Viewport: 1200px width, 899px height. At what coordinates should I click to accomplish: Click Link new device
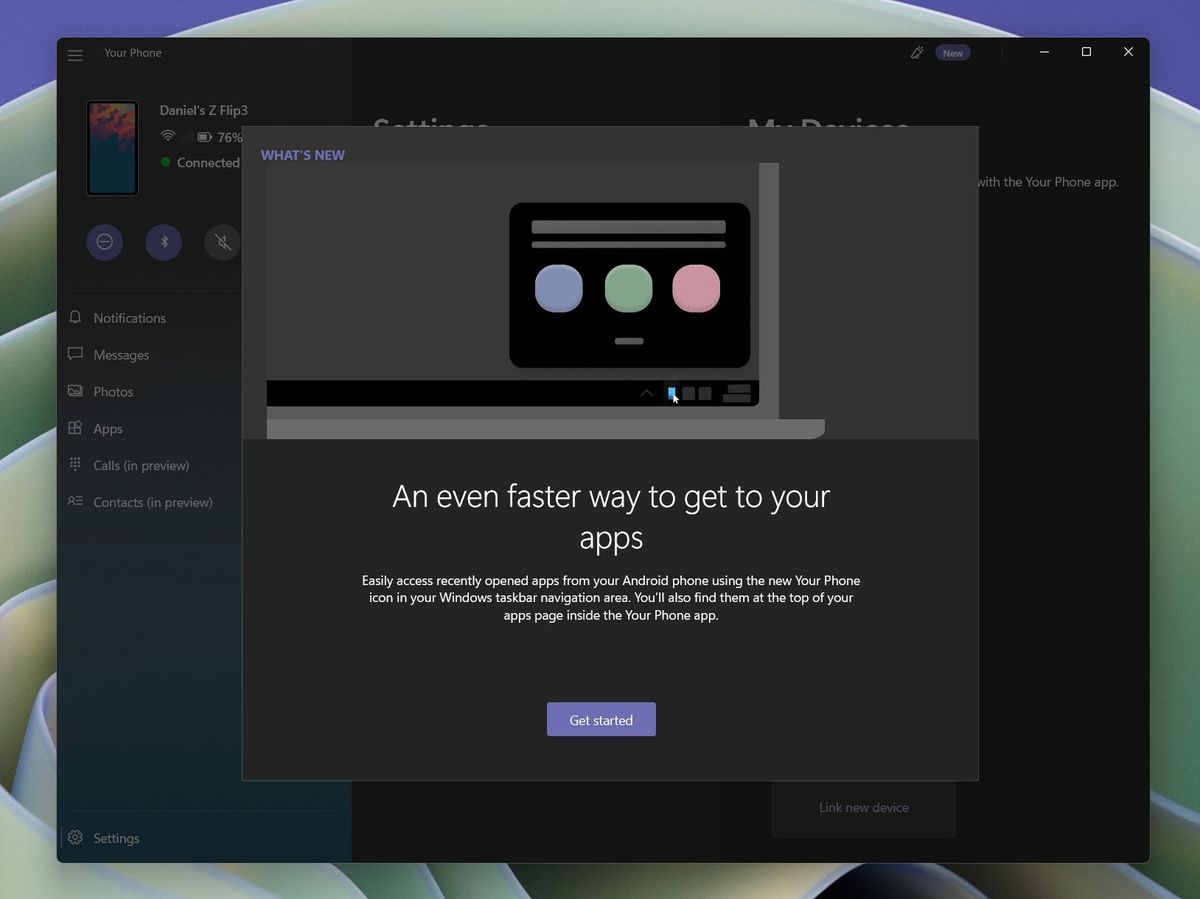(863, 807)
